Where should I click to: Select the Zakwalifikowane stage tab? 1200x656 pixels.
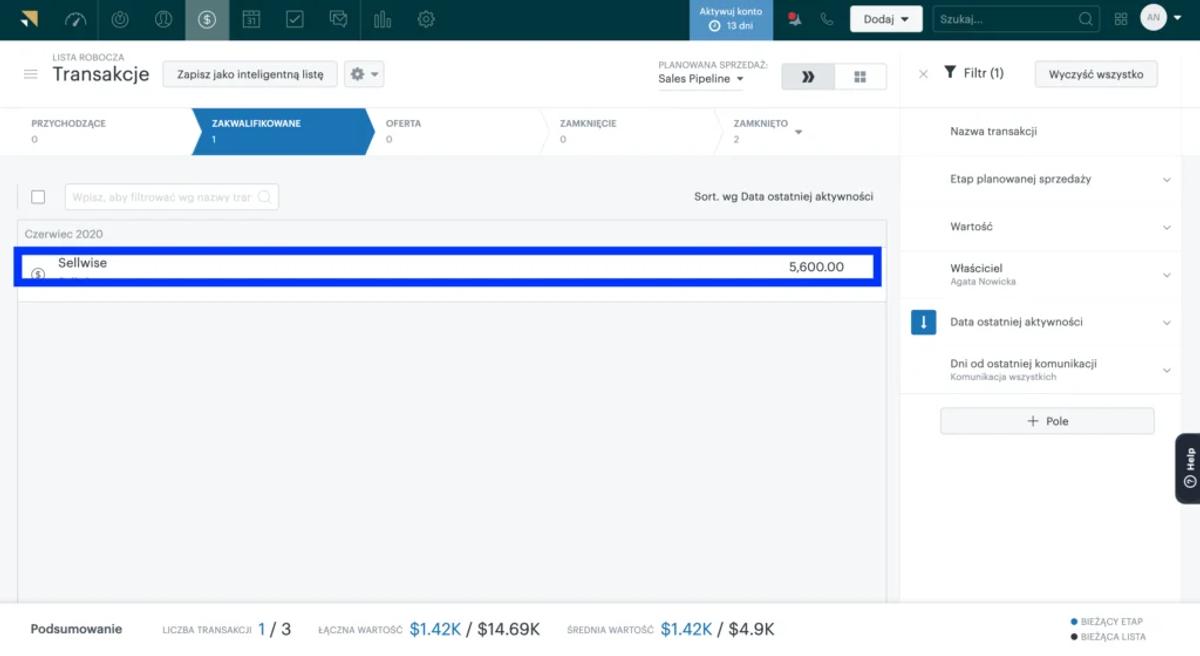pyautogui.click(x=281, y=131)
